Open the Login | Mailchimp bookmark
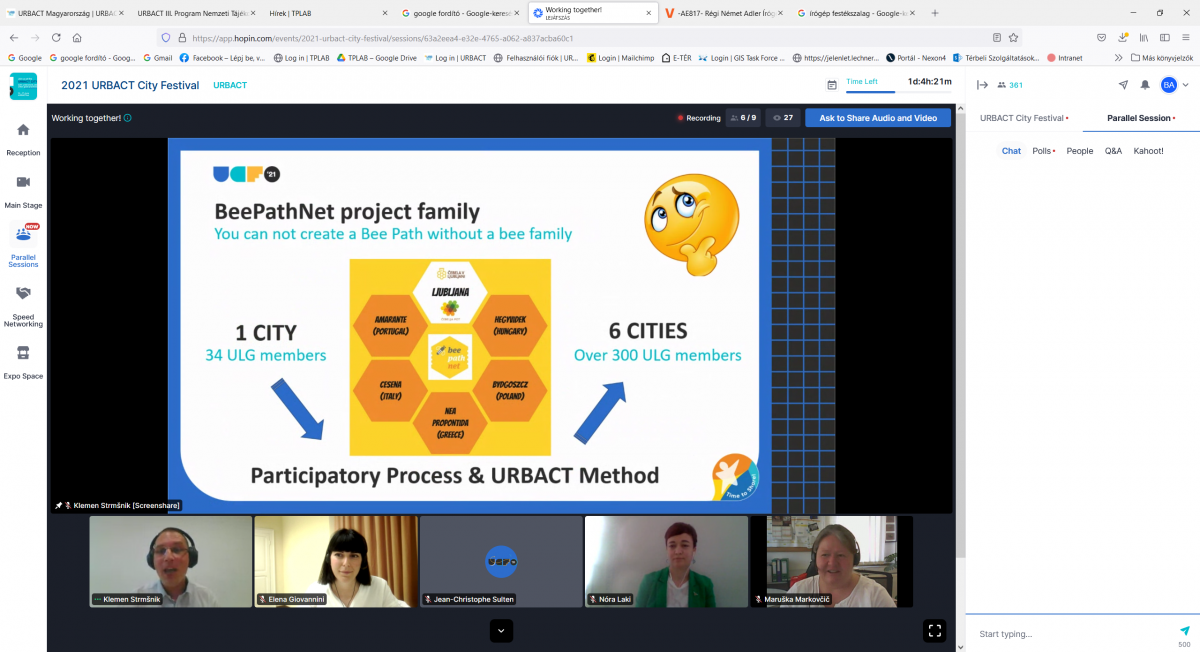This screenshot has height=652, width=1200. [621, 58]
